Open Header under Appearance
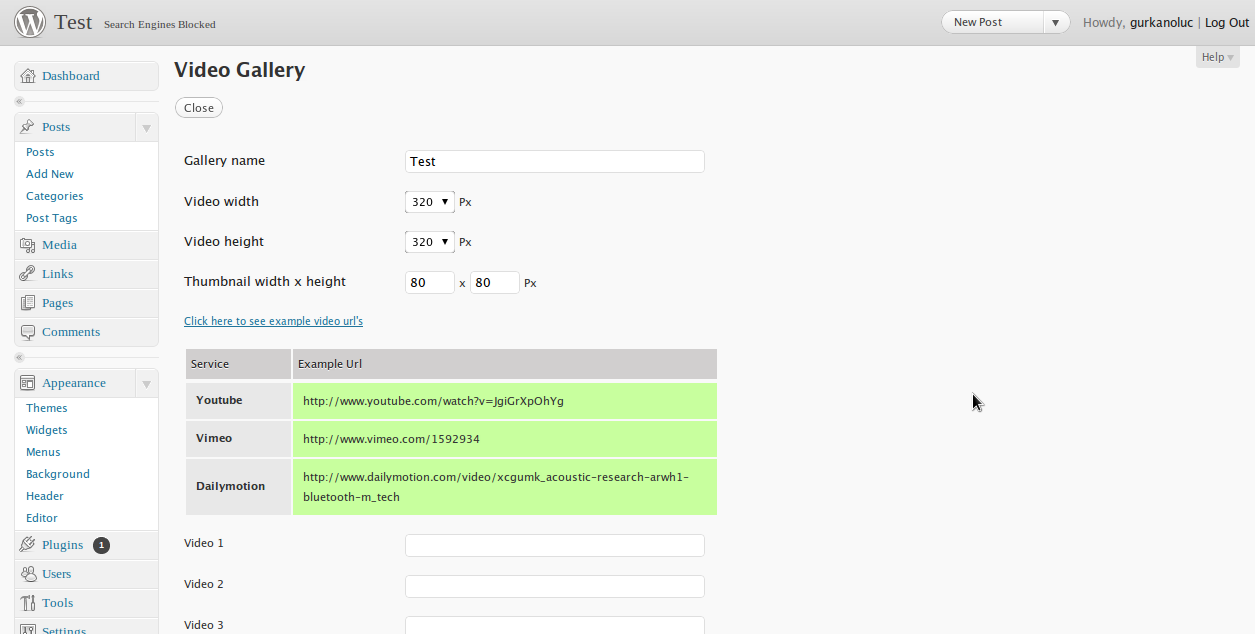The width and height of the screenshot is (1255, 634). (45, 496)
